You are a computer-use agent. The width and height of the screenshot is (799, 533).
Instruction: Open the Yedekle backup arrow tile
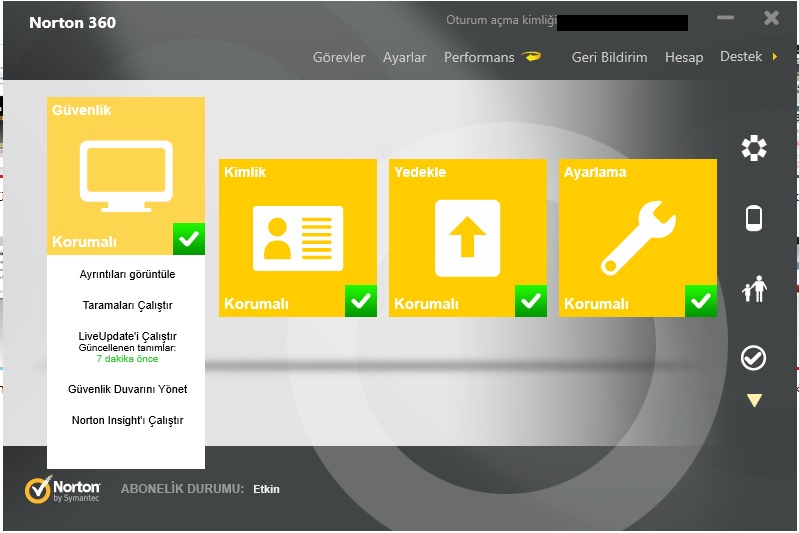pyautogui.click(x=468, y=238)
